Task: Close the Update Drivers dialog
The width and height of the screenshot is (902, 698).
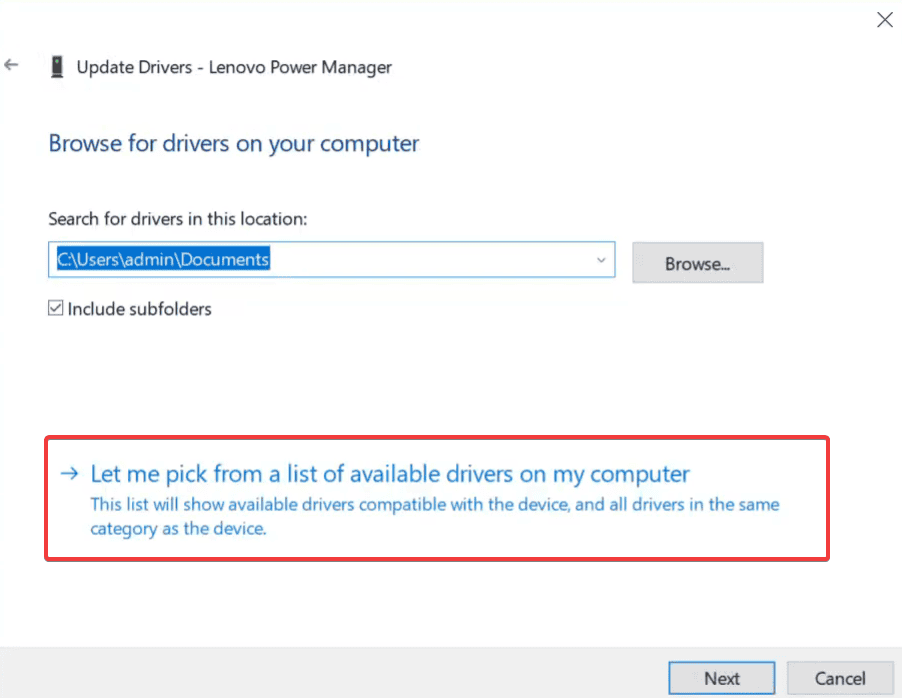Action: [884, 20]
